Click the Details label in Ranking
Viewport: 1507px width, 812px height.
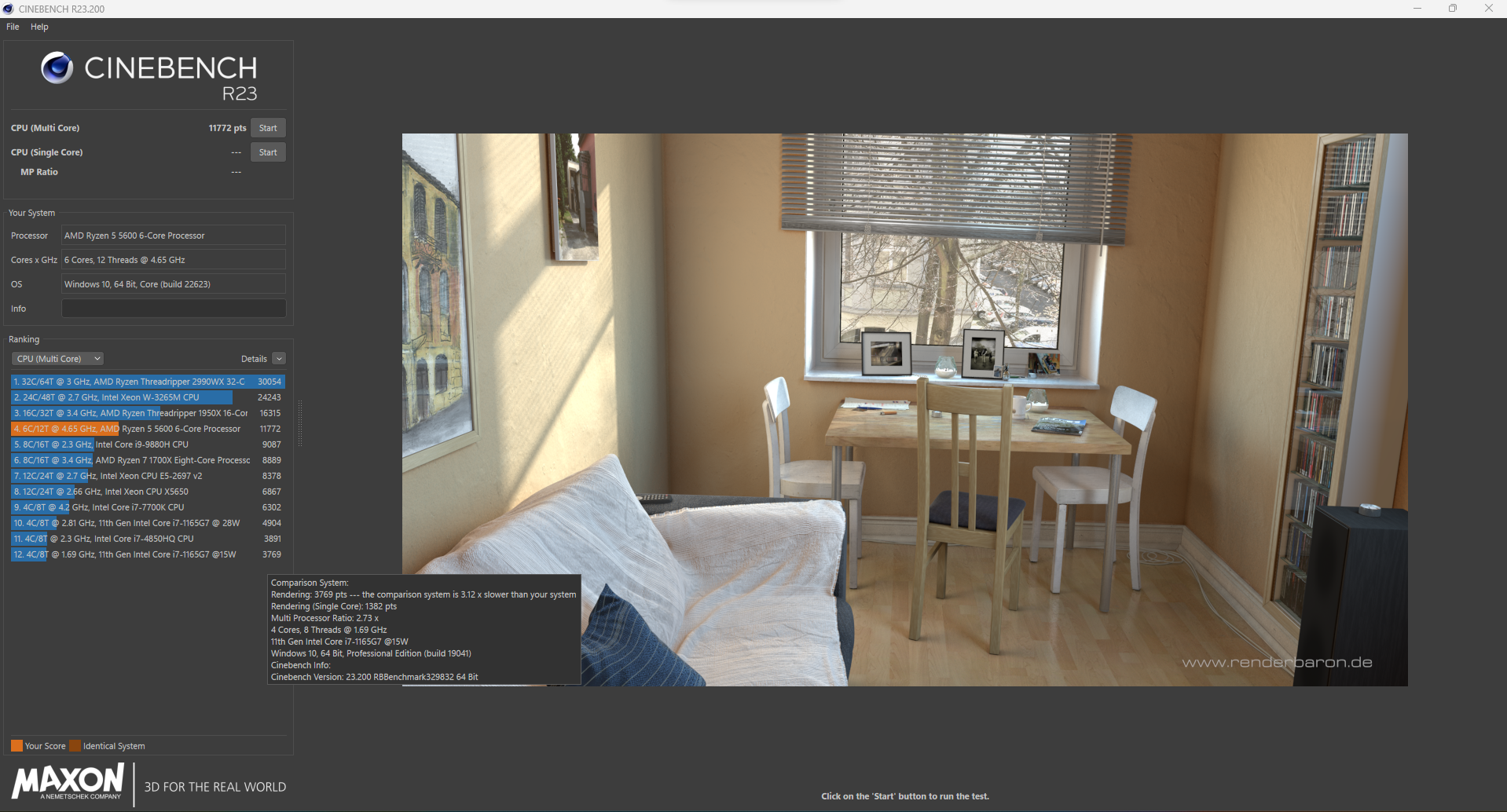(x=254, y=359)
